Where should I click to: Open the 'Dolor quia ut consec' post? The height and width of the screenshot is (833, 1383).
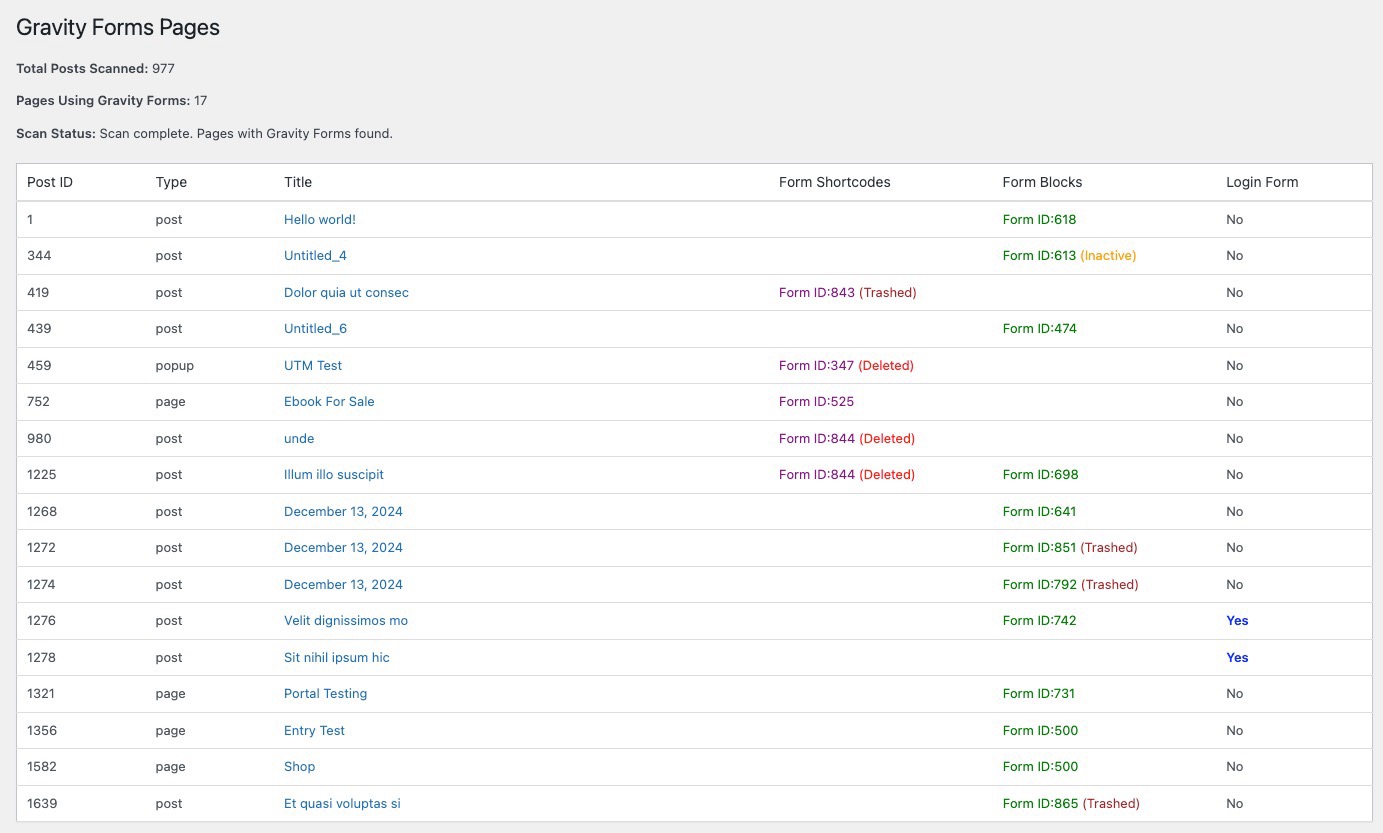(346, 292)
